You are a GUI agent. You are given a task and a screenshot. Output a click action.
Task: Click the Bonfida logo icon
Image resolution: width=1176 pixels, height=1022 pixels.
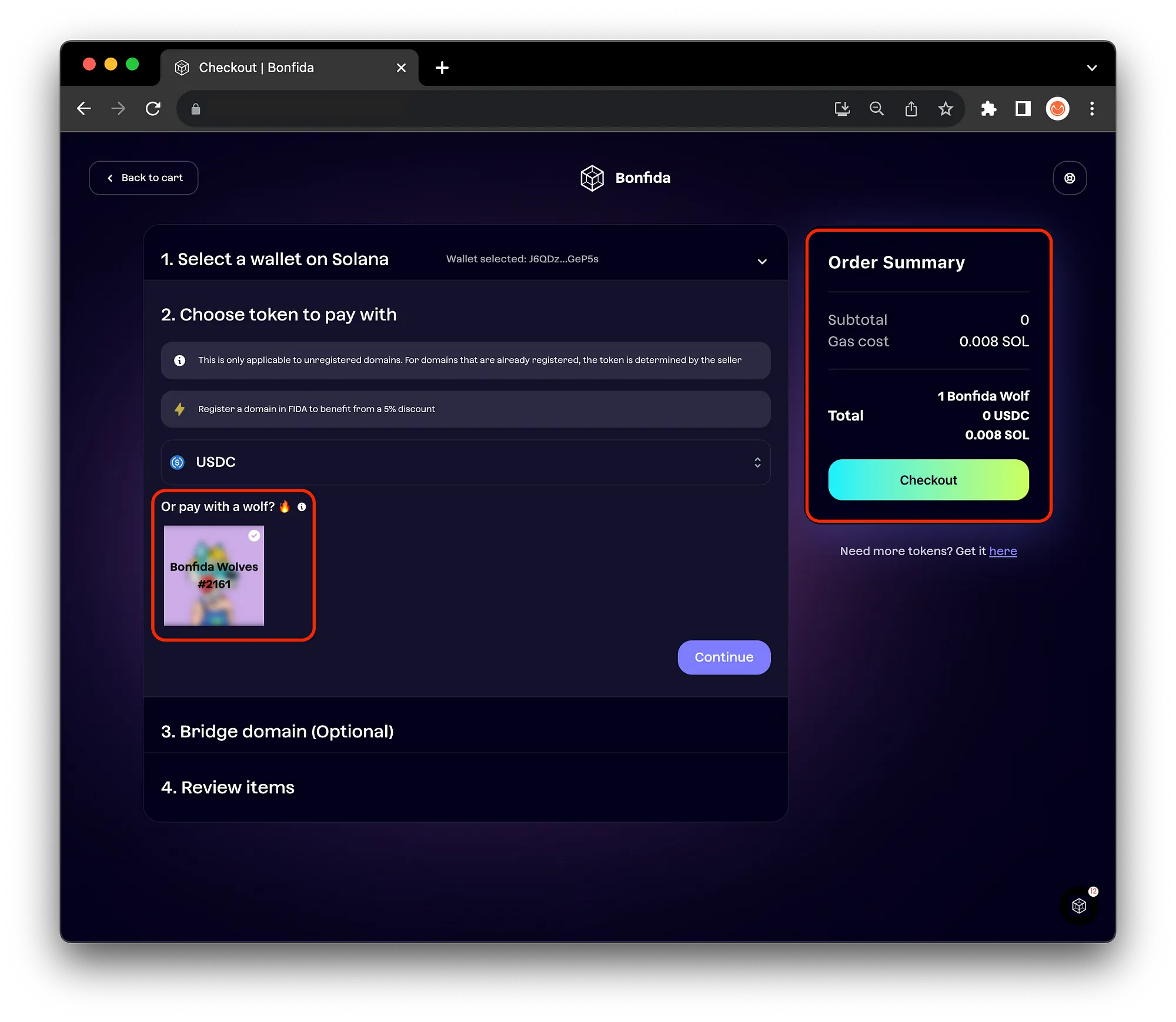pos(592,178)
